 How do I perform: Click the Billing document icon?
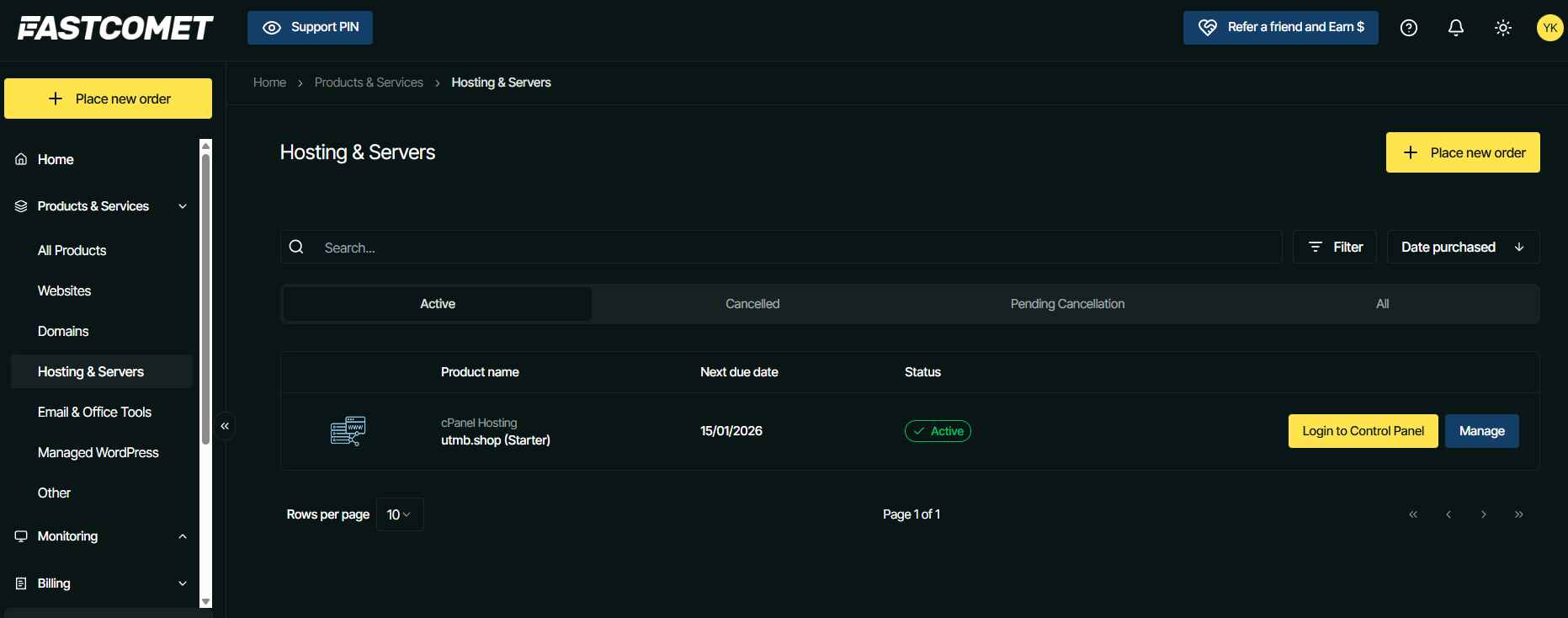click(21, 583)
